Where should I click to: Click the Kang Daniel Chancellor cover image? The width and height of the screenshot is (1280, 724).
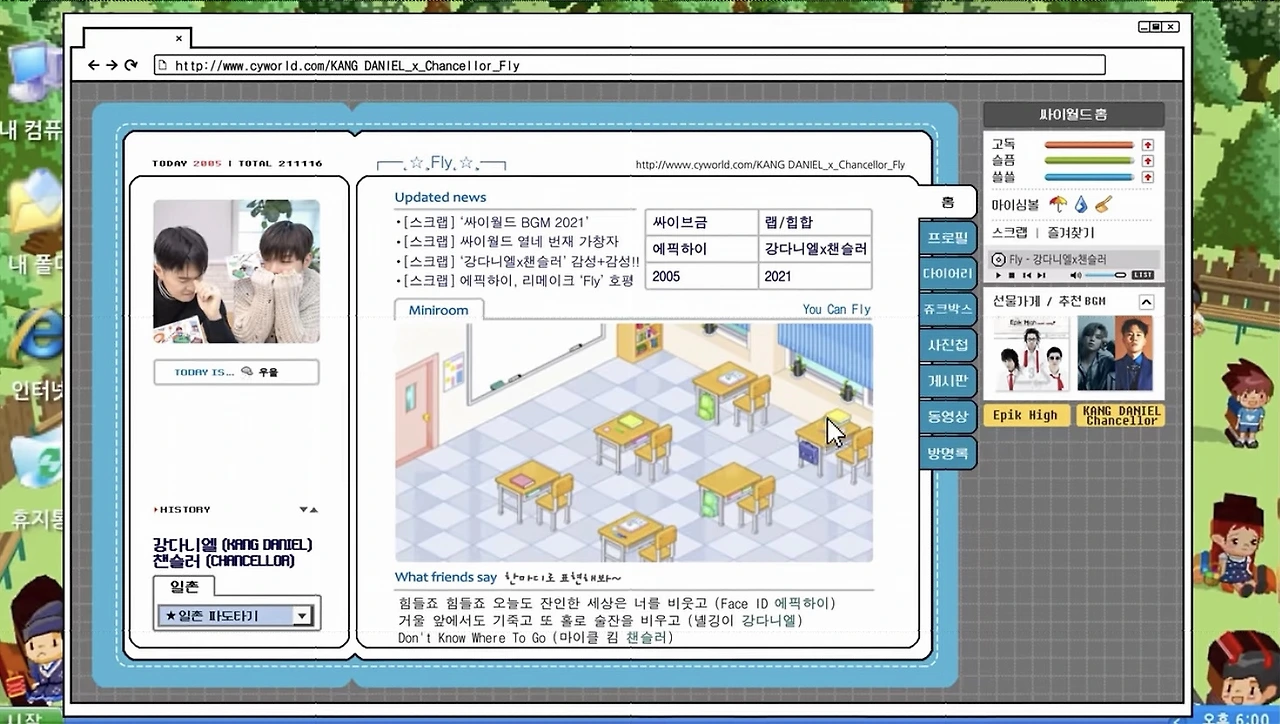[1115, 354]
